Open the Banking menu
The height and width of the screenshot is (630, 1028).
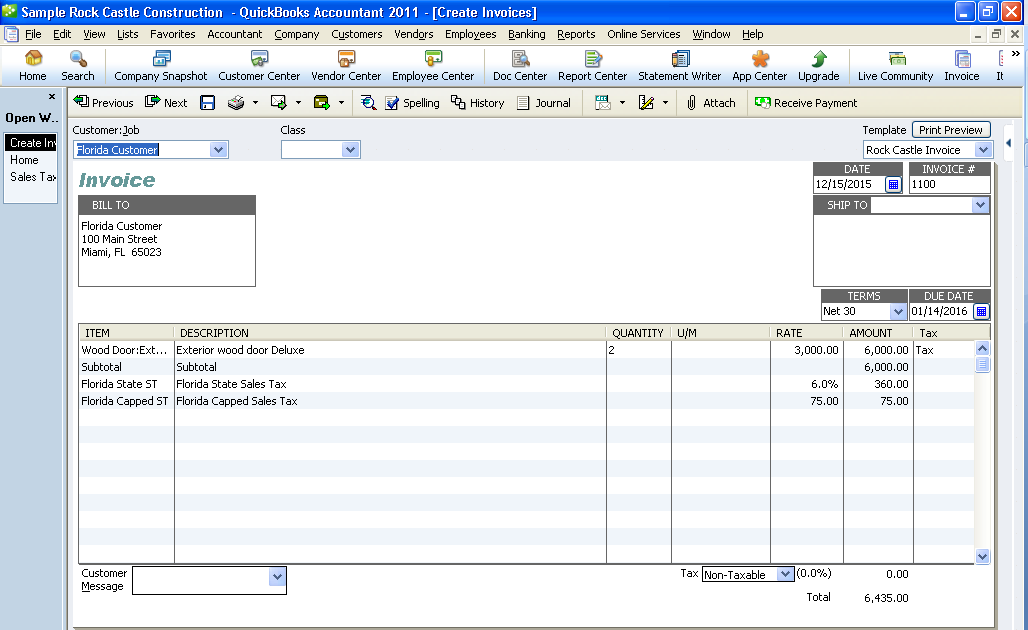[526, 34]
